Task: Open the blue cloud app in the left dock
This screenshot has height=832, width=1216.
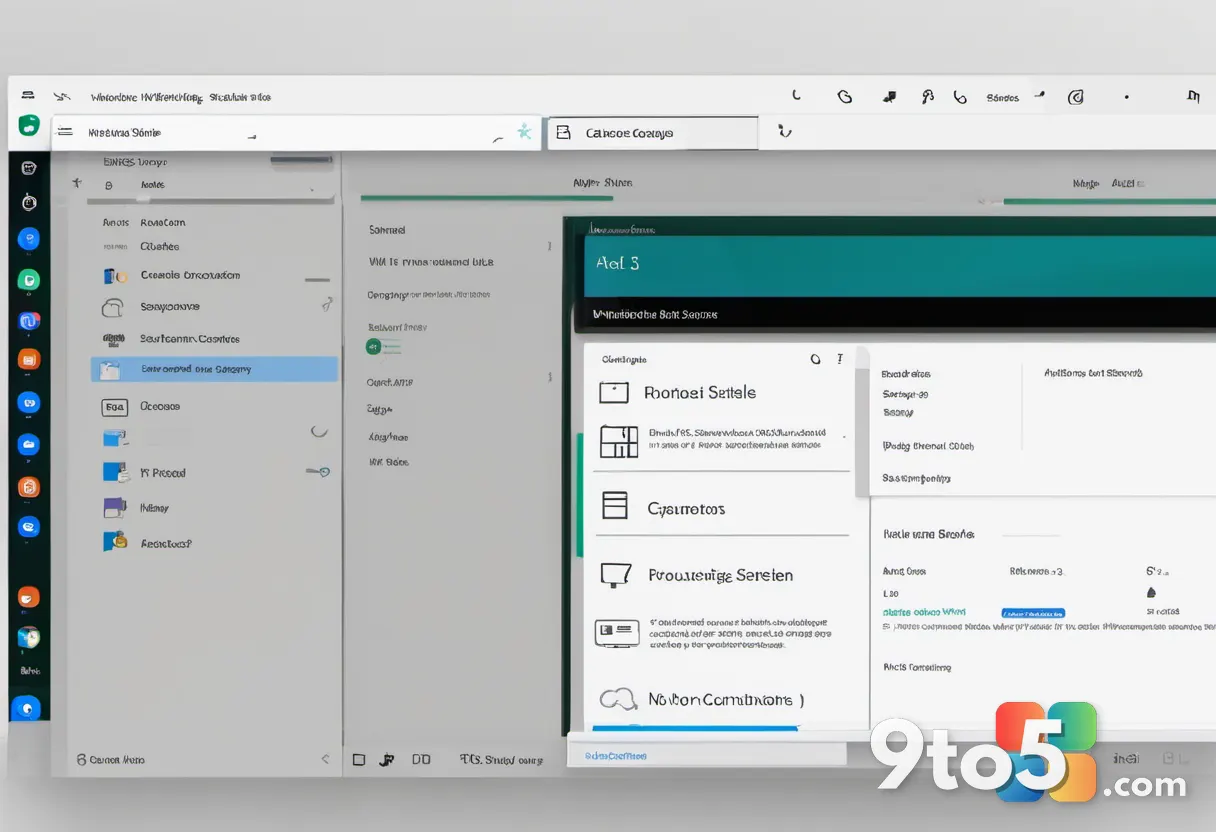Action: coord(29,444)
